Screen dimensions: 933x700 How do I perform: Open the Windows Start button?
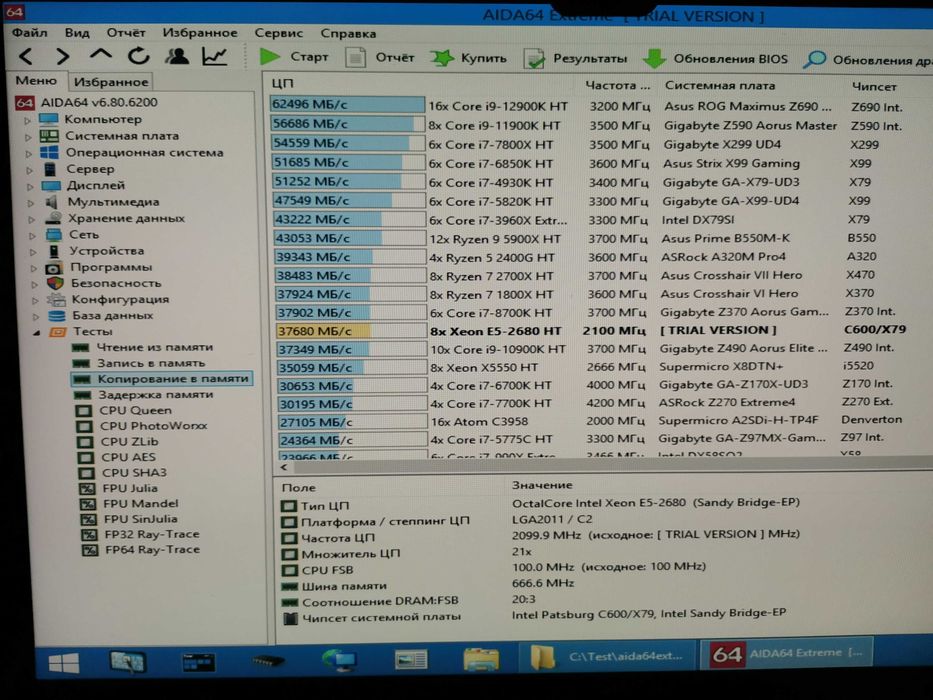click(x=63, y=662)
